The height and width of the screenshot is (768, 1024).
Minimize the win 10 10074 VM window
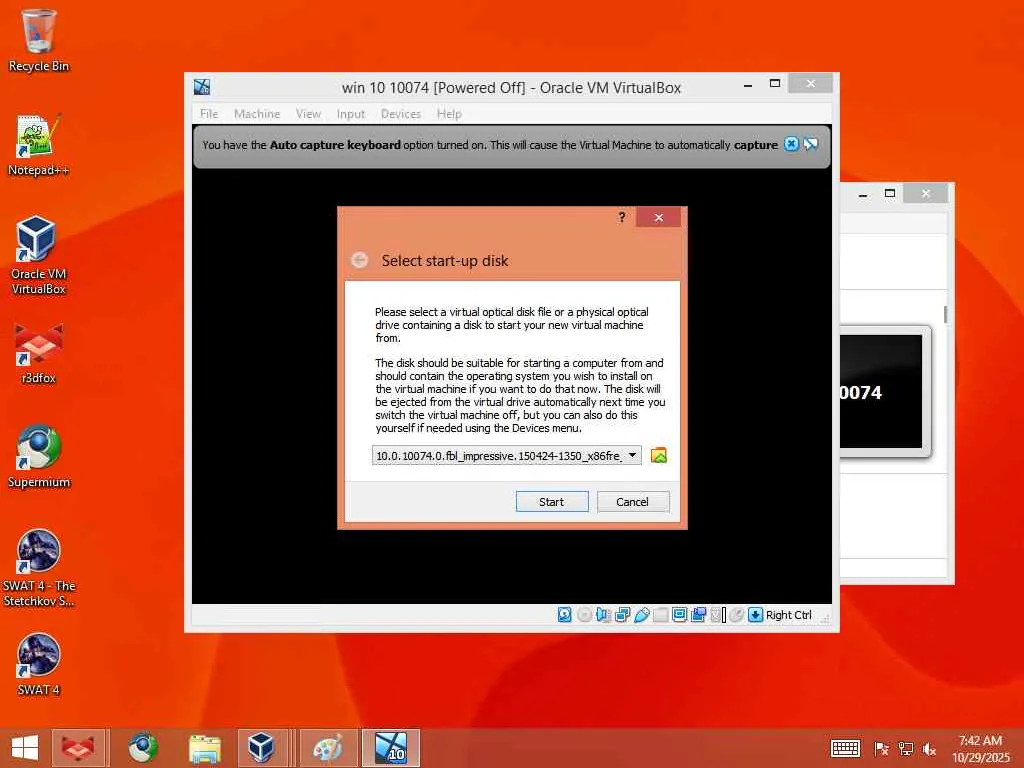pyautogui.click(x=748, y=84)
